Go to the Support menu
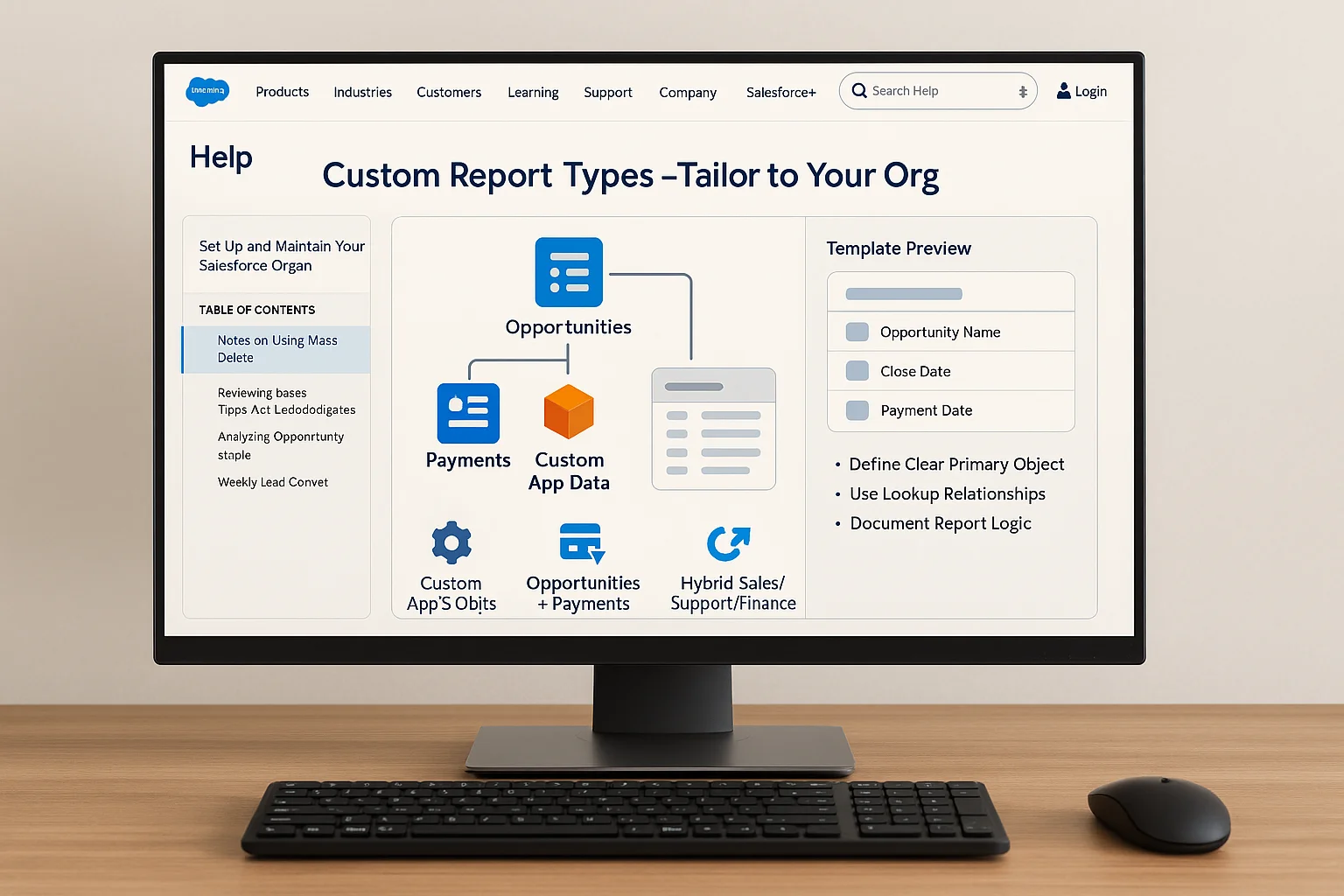This screenshot has height=896, width=1344. [607, 92]
